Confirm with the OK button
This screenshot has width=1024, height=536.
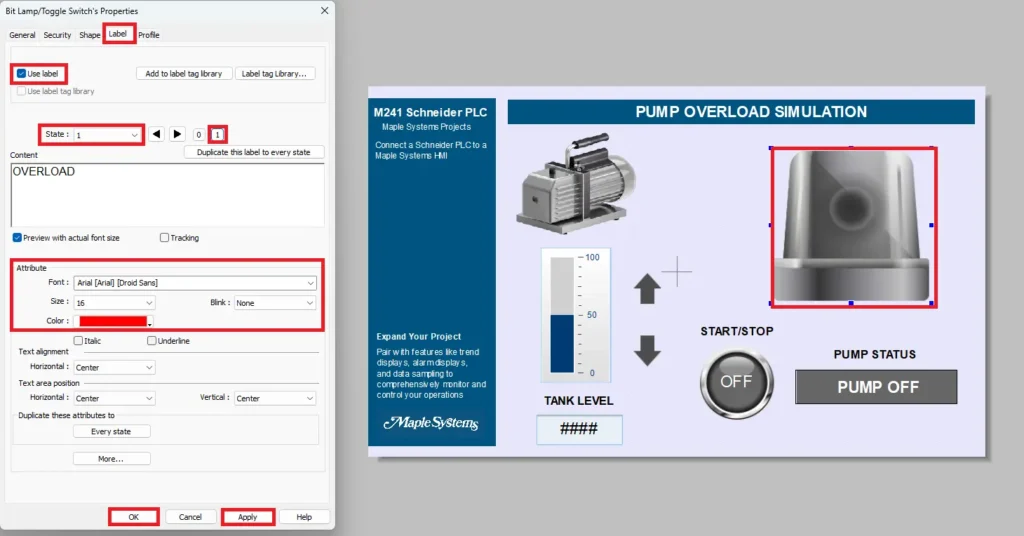(x=134, y=517)
